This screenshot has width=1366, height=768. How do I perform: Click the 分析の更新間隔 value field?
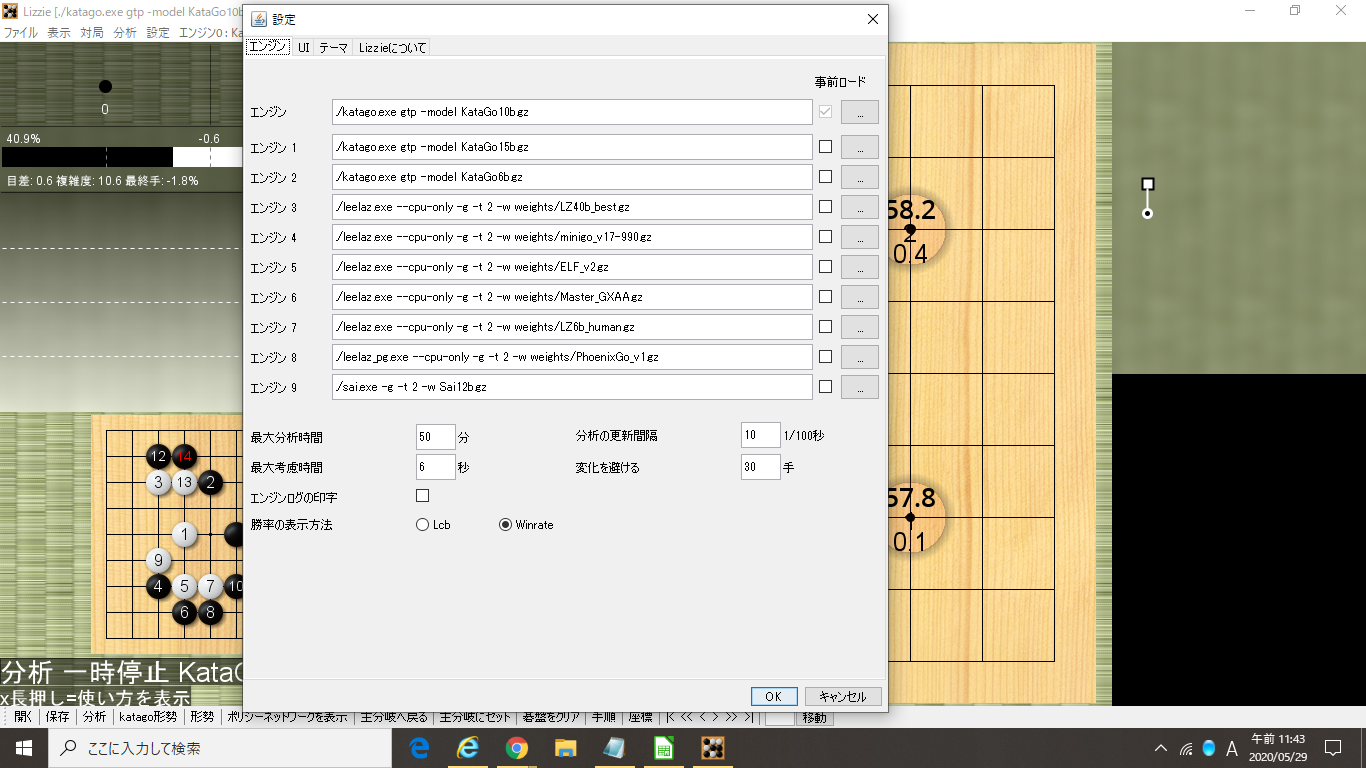pyautogui.click(x=760, y=435)
